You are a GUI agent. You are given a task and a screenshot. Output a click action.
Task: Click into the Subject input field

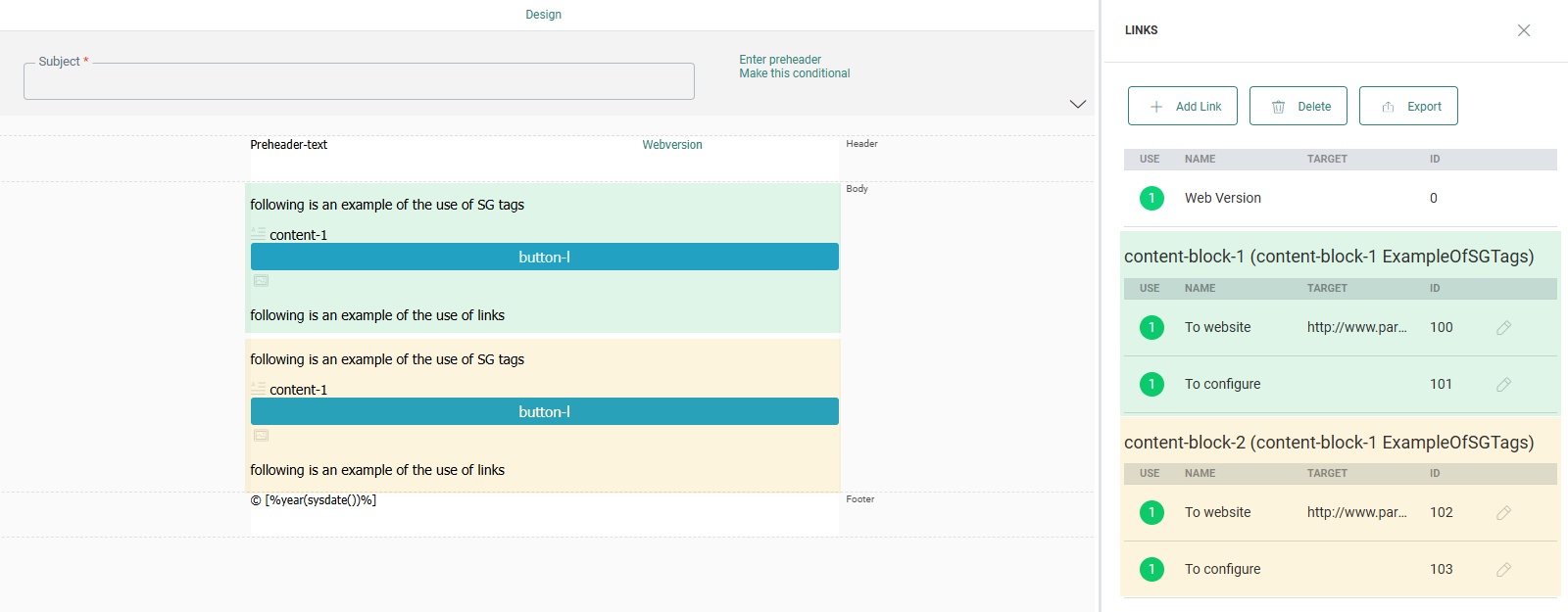tap(359, 82)
